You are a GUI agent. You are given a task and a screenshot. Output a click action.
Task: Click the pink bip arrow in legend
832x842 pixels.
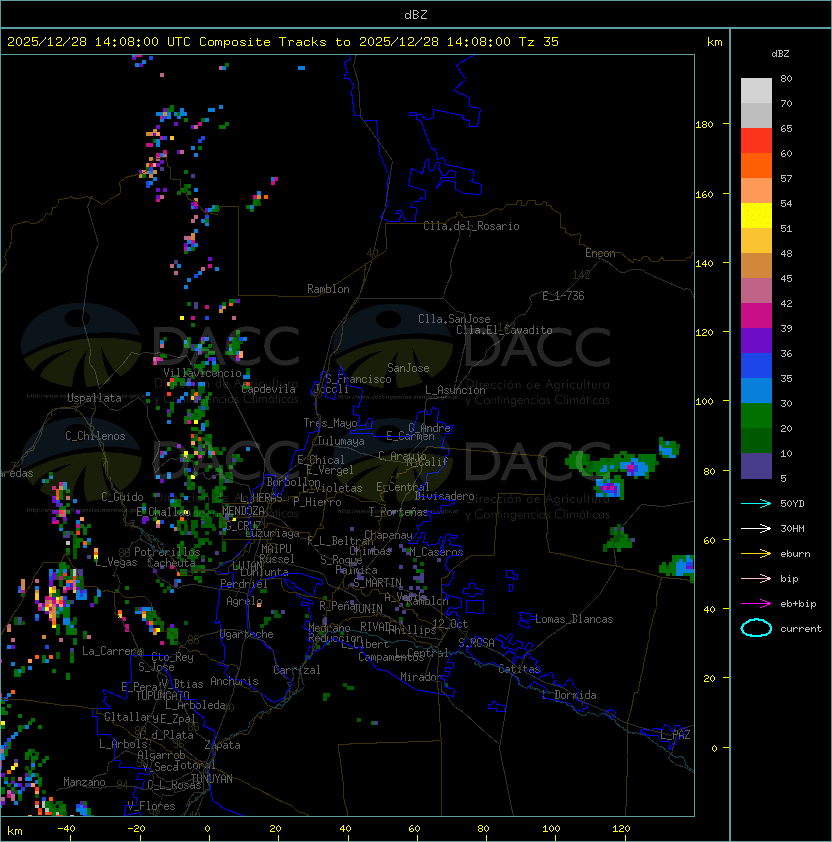pos(756,578)
